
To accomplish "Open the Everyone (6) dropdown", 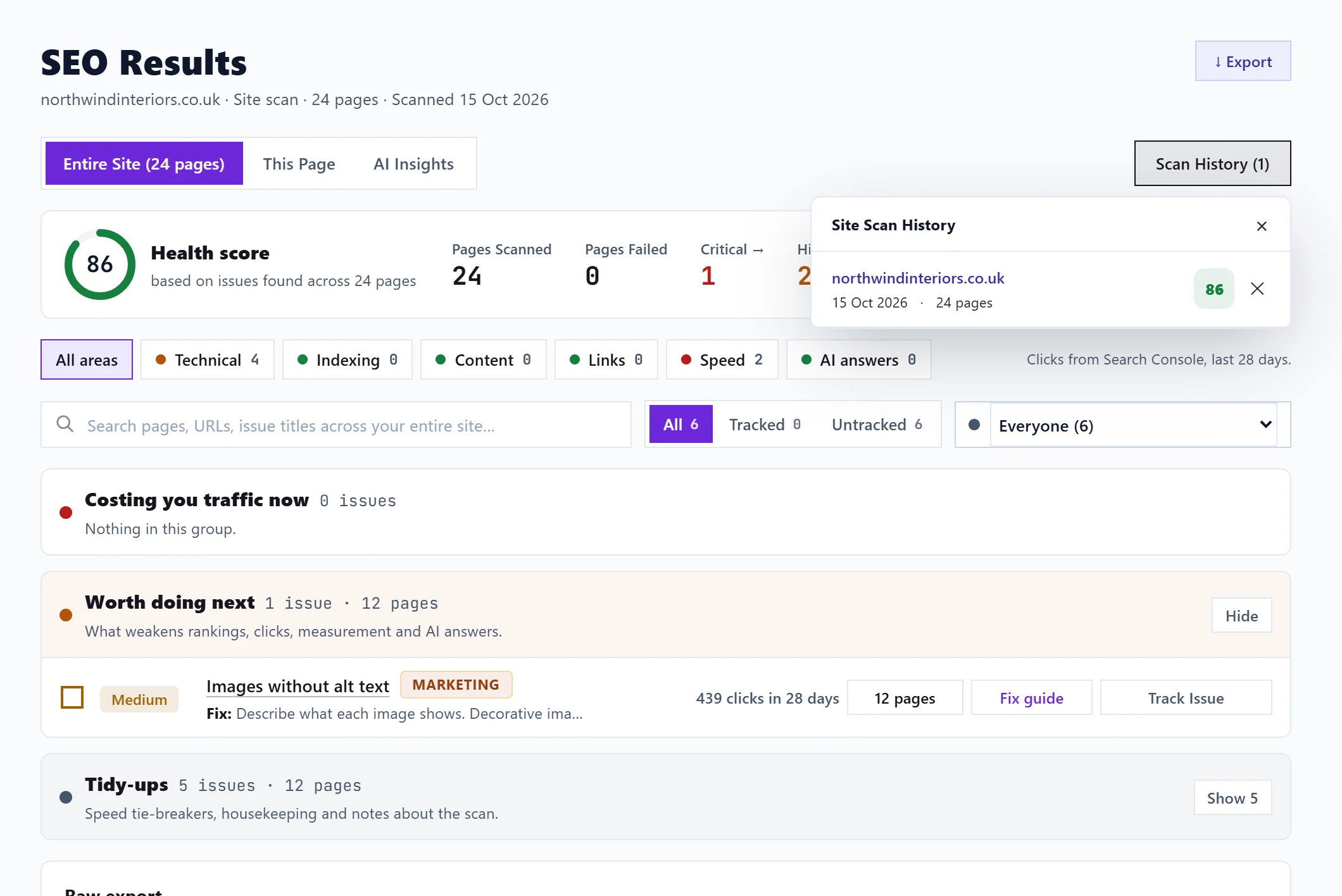I will pos(1133,425).
